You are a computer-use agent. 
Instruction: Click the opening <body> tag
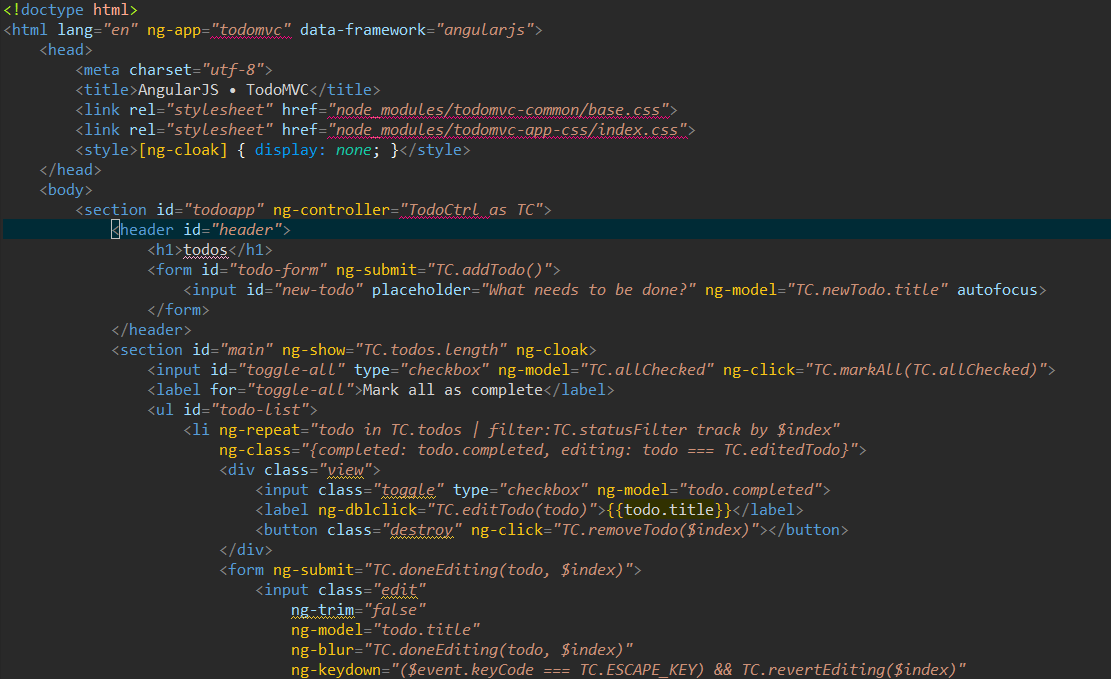coord(66,189)
